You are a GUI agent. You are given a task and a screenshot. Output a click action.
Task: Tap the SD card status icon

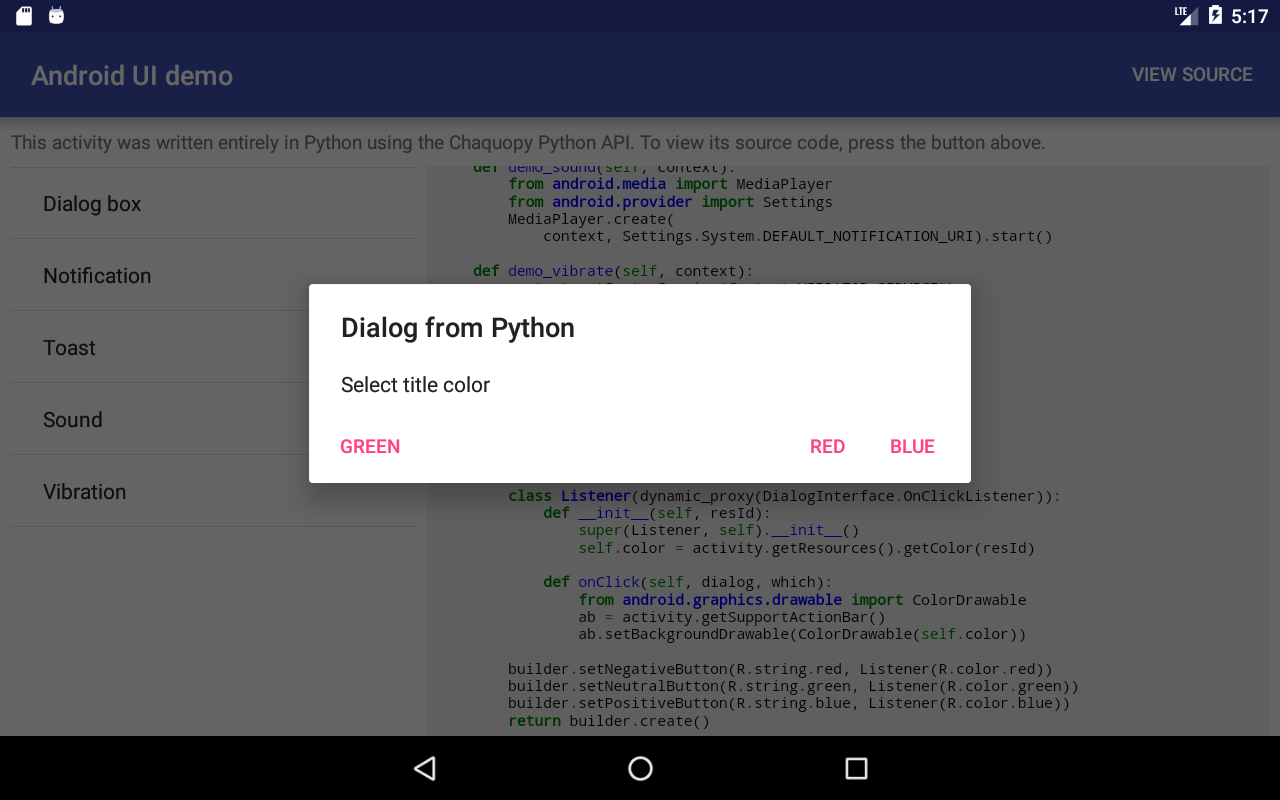(24, 16)
